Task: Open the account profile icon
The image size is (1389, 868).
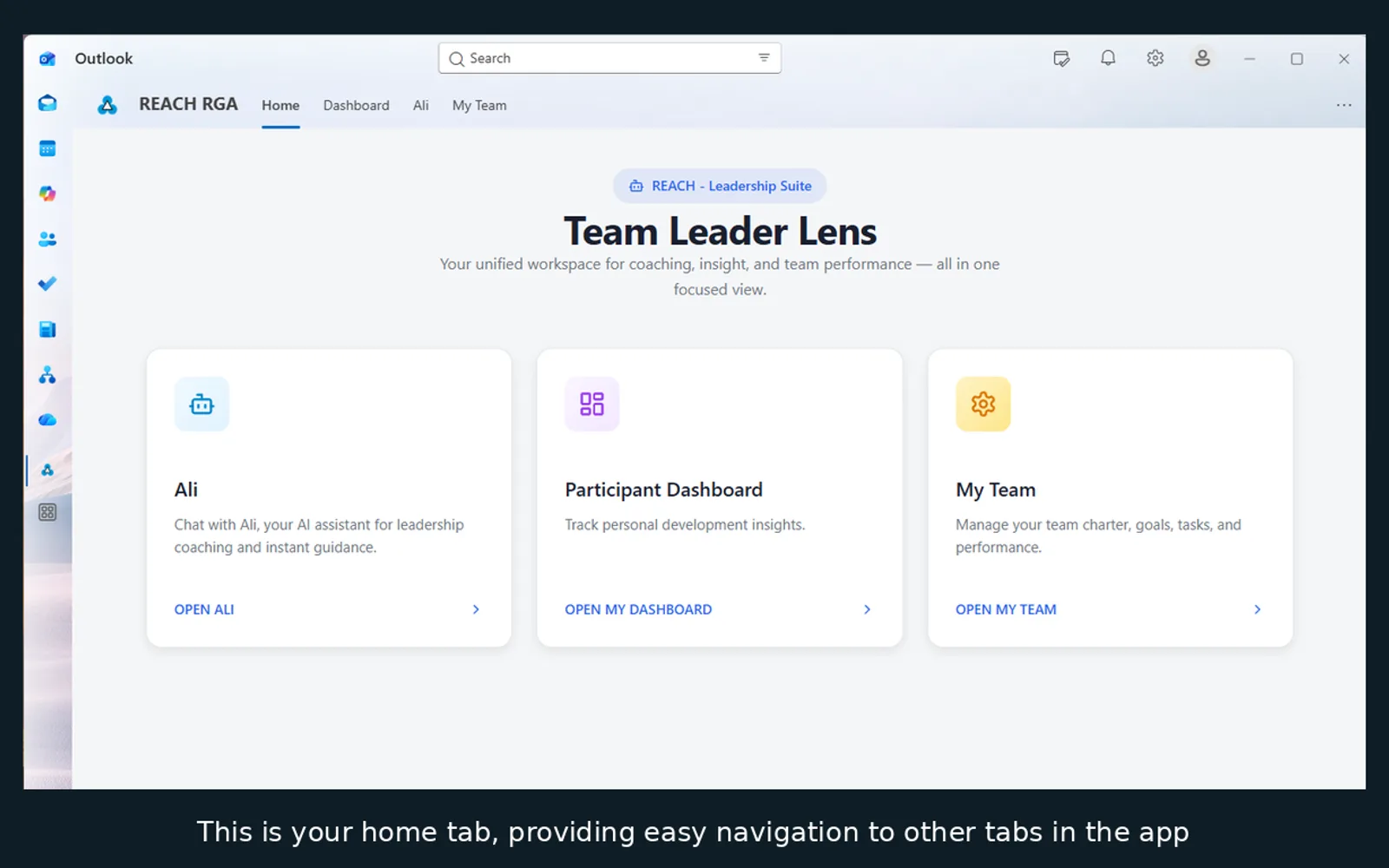Action: click(x=1202, y=58)
